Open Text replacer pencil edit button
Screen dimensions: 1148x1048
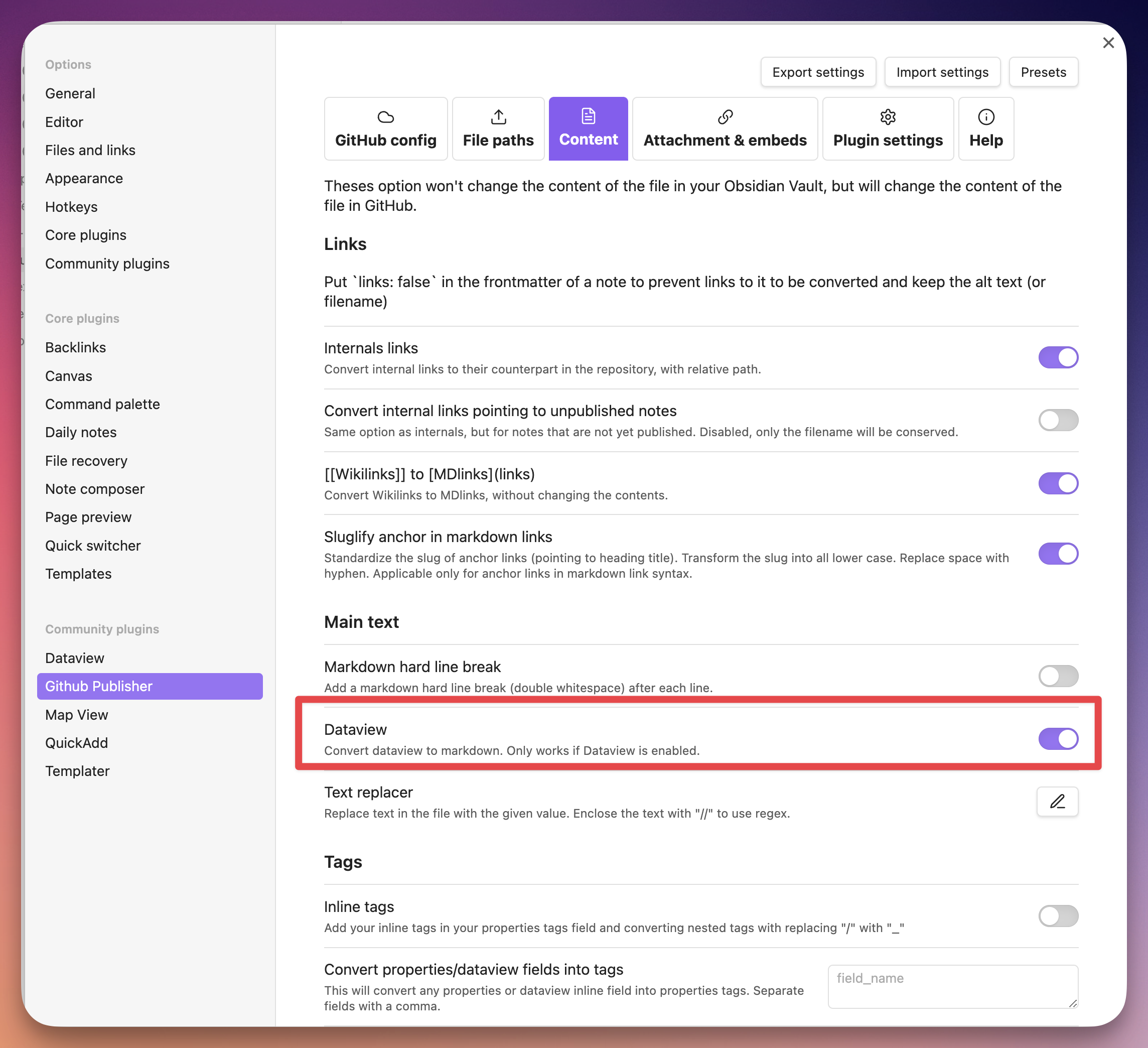coord(1057,802)
